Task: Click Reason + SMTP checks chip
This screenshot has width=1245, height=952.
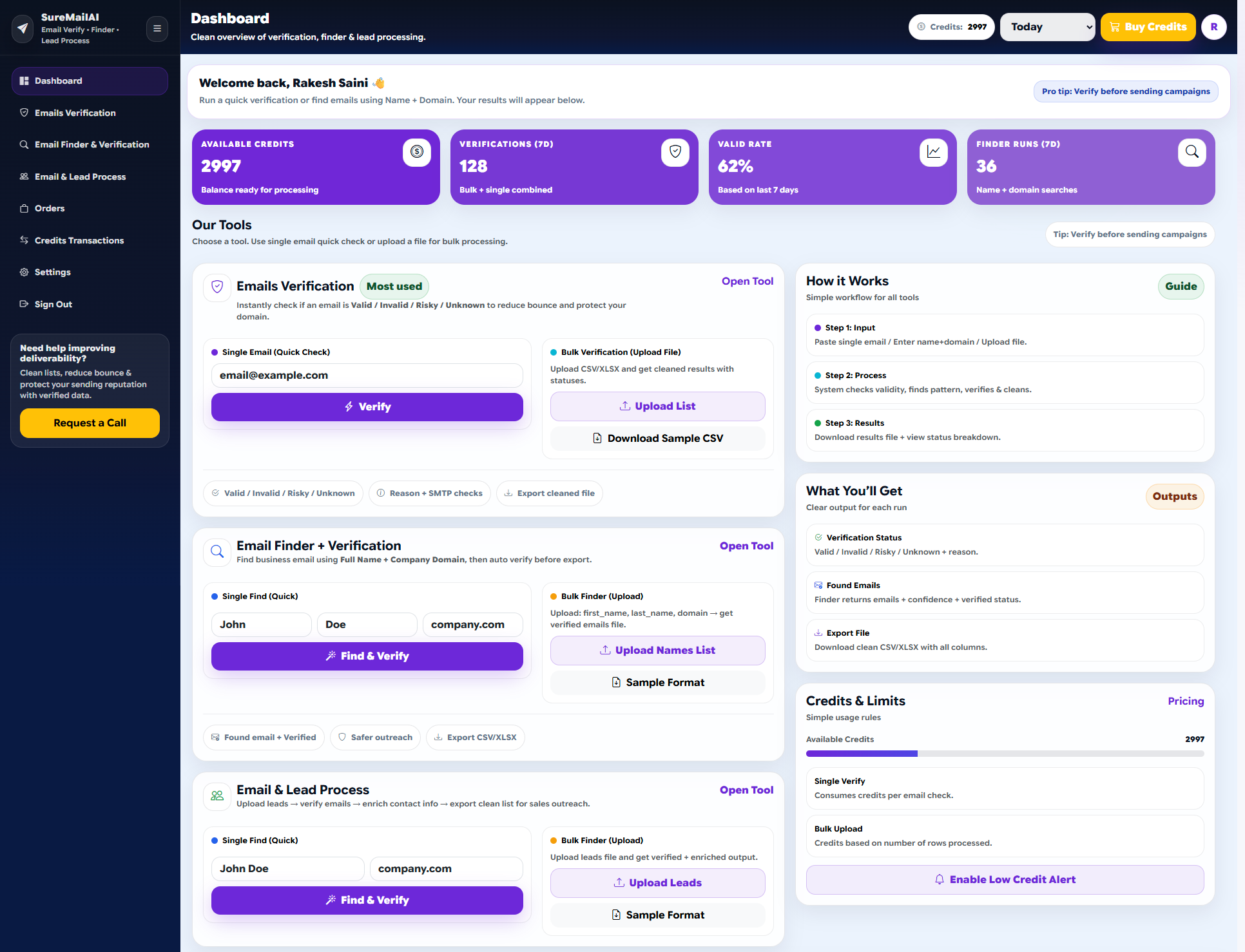Action: 429,493
